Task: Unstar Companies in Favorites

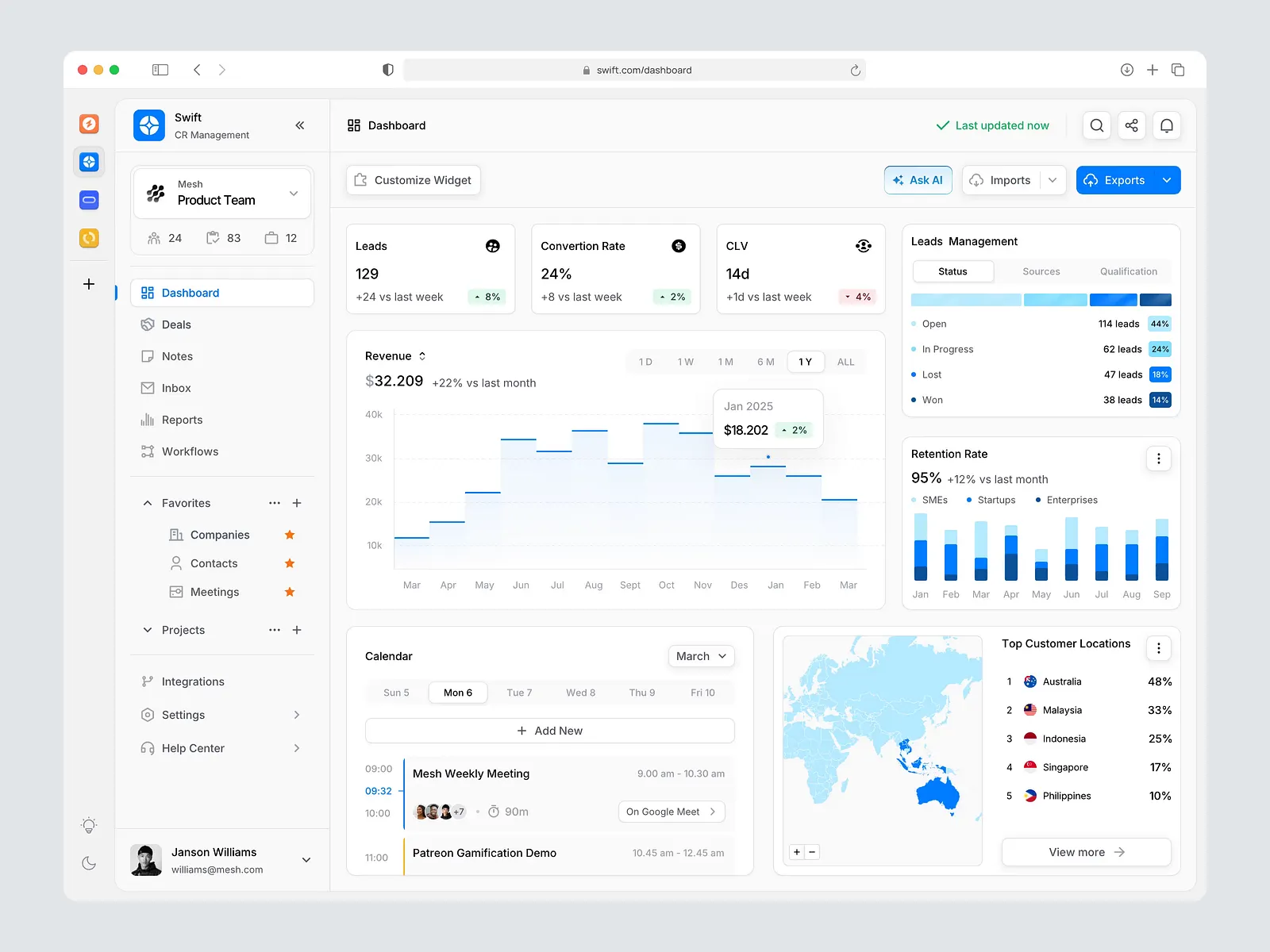Action: click(x=290, y=535)
